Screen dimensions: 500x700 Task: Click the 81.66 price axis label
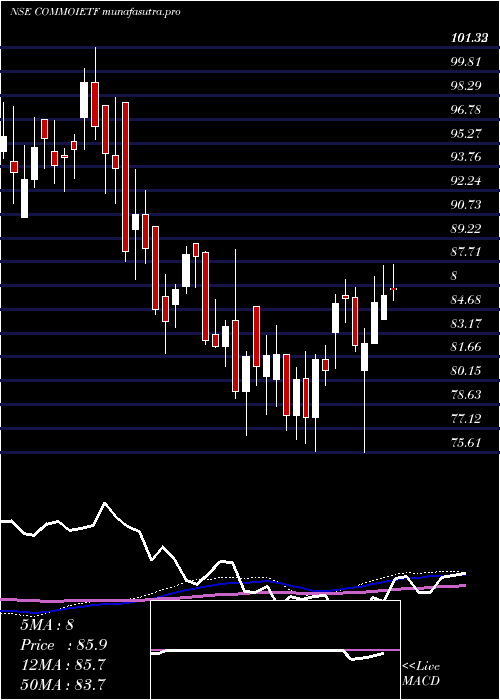point(466,347)
